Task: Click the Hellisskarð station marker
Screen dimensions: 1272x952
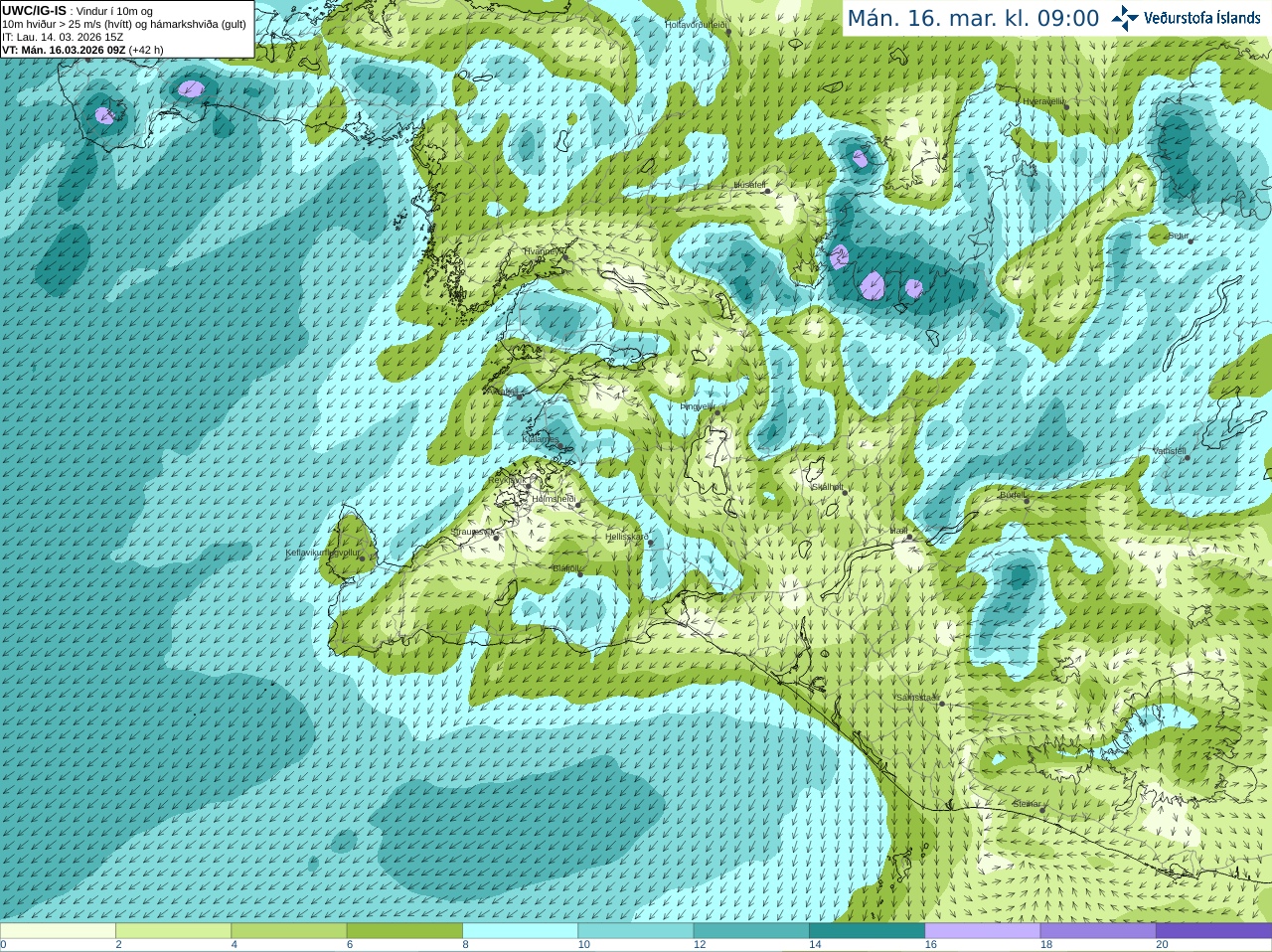Action: pyautogui.click(x=653, y=543)
